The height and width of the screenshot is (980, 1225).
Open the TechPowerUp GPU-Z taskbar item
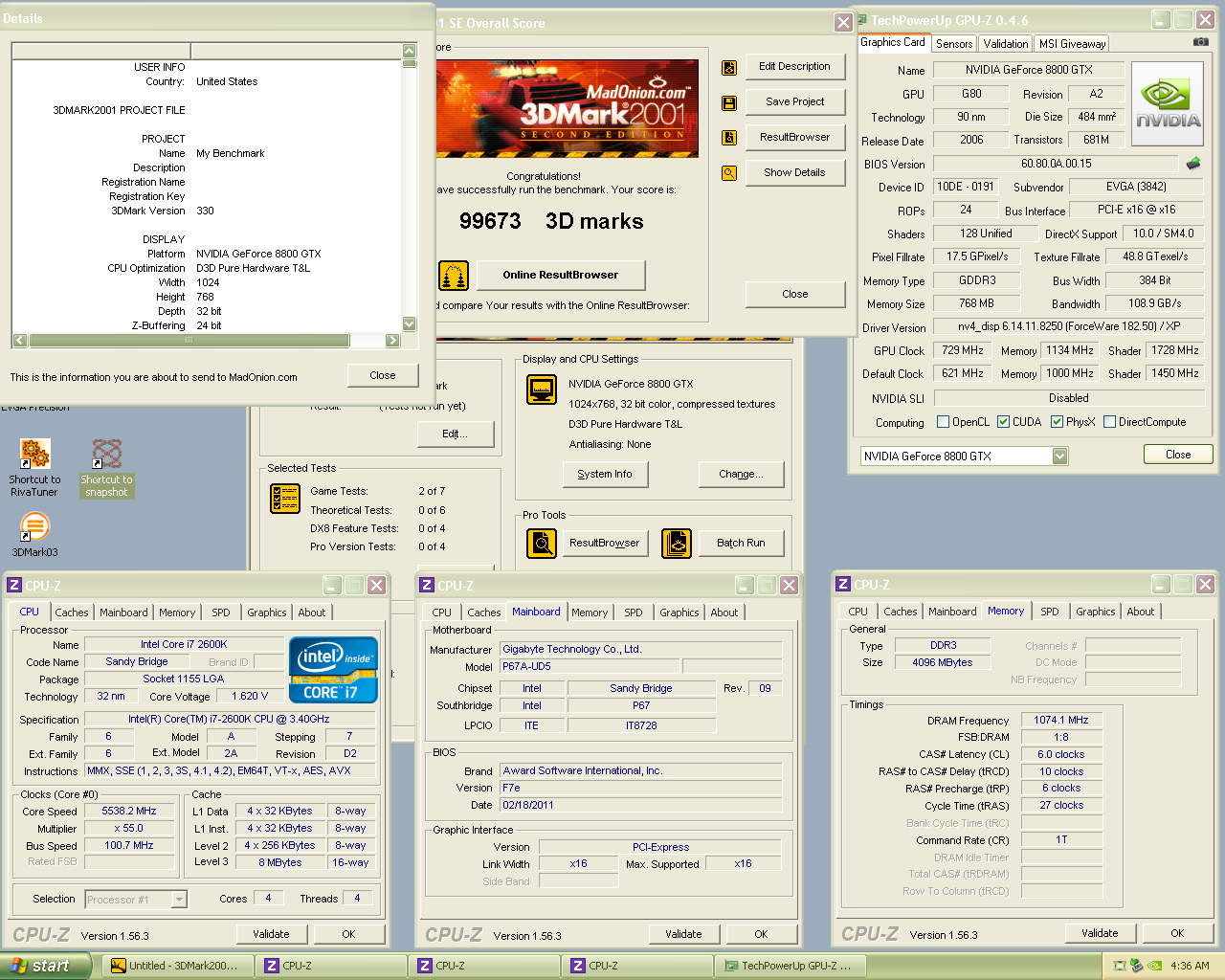pos(789,966)
